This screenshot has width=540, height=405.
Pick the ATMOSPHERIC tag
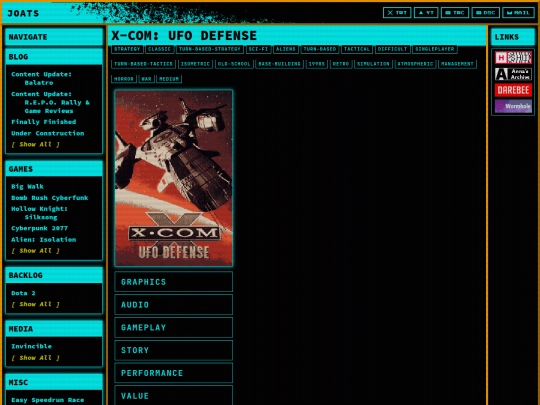pos(415,64)
